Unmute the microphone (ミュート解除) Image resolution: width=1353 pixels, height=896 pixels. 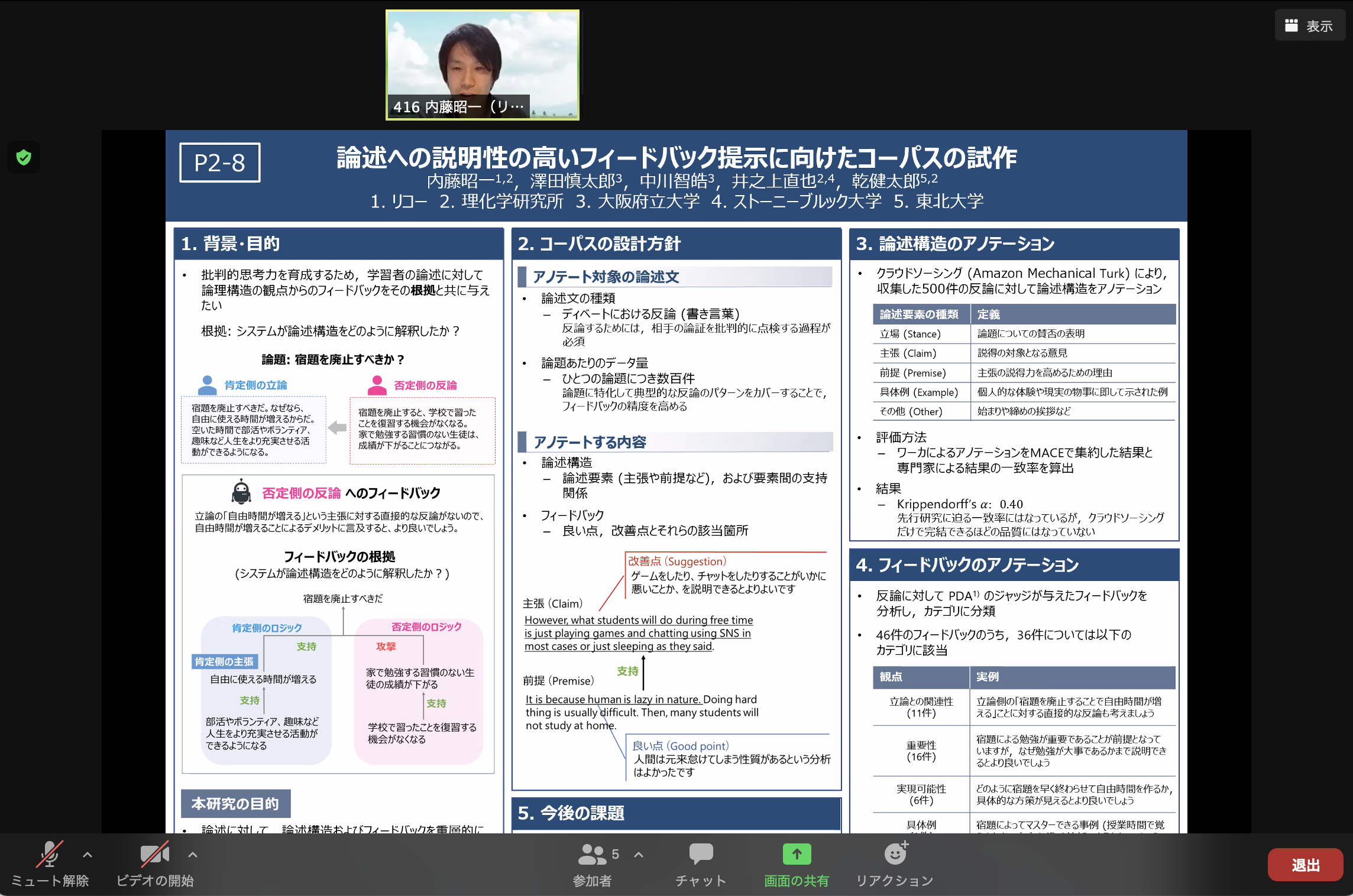coord(50,865)
